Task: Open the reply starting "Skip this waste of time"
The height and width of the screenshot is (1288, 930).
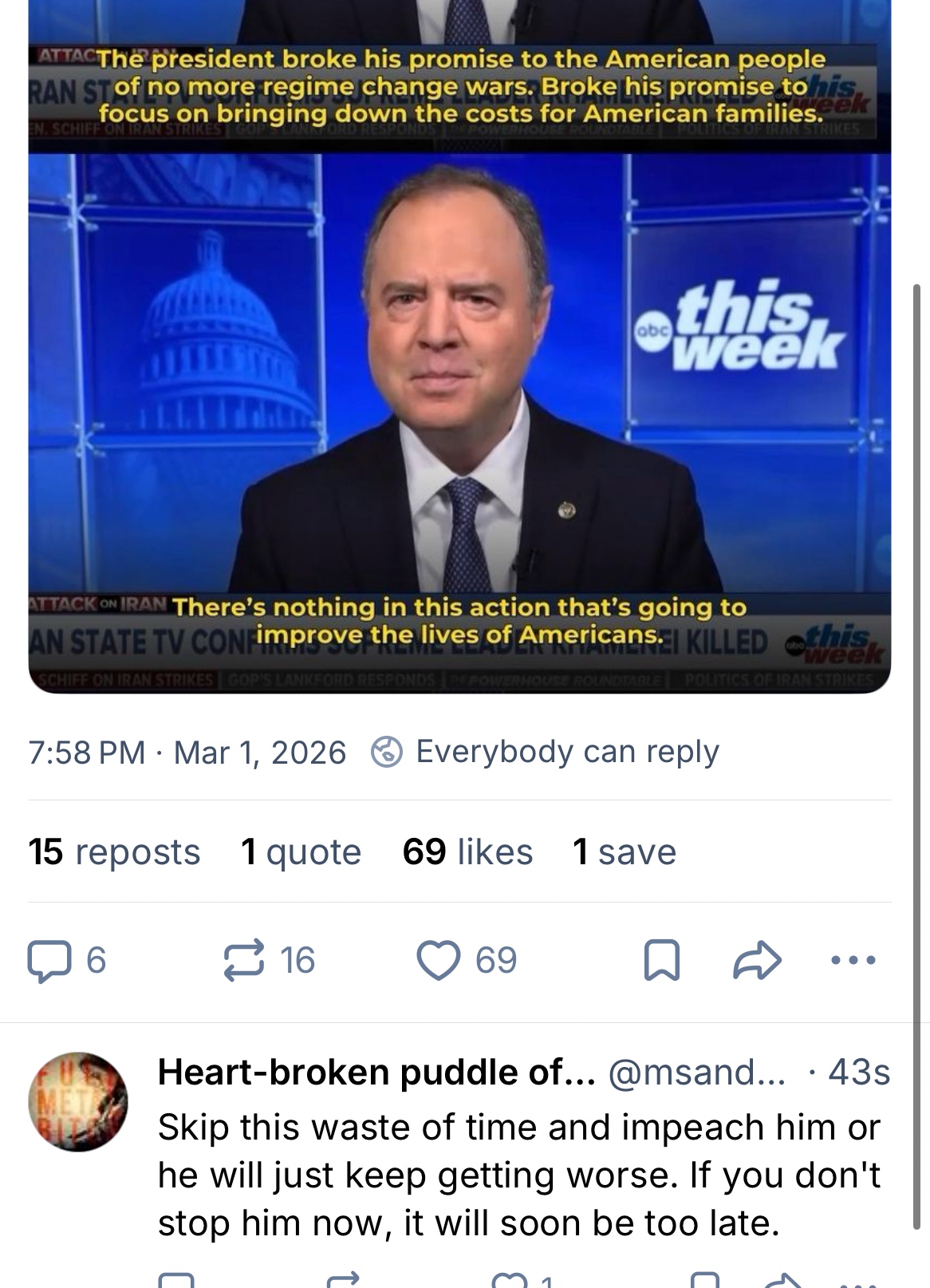Action: [x=518, y=1175]
